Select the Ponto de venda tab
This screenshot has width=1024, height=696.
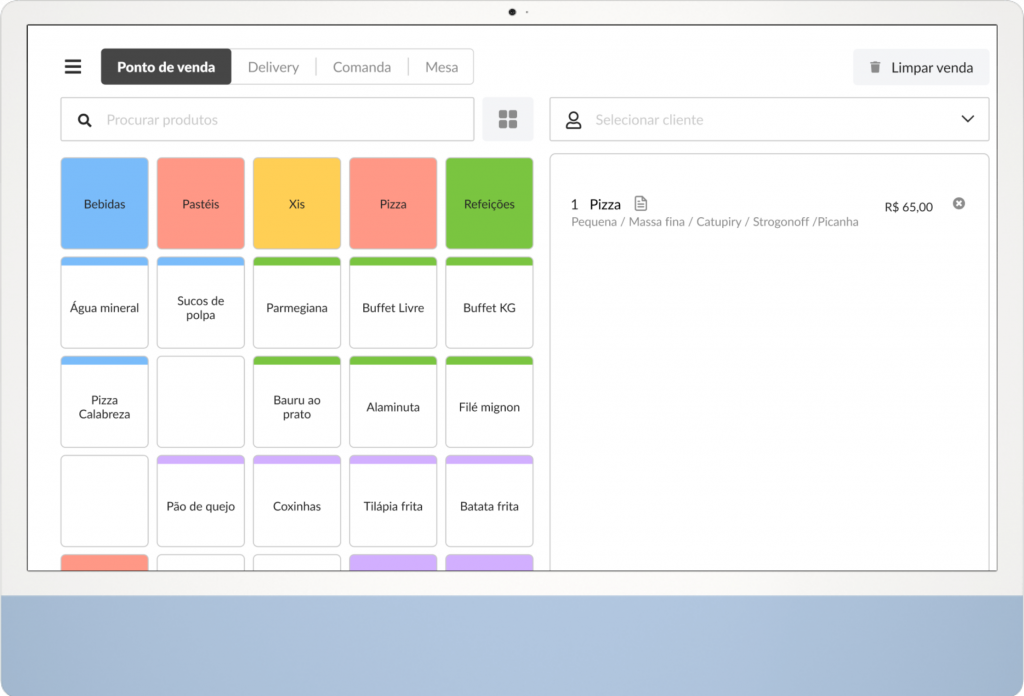[x=166, y=67]
